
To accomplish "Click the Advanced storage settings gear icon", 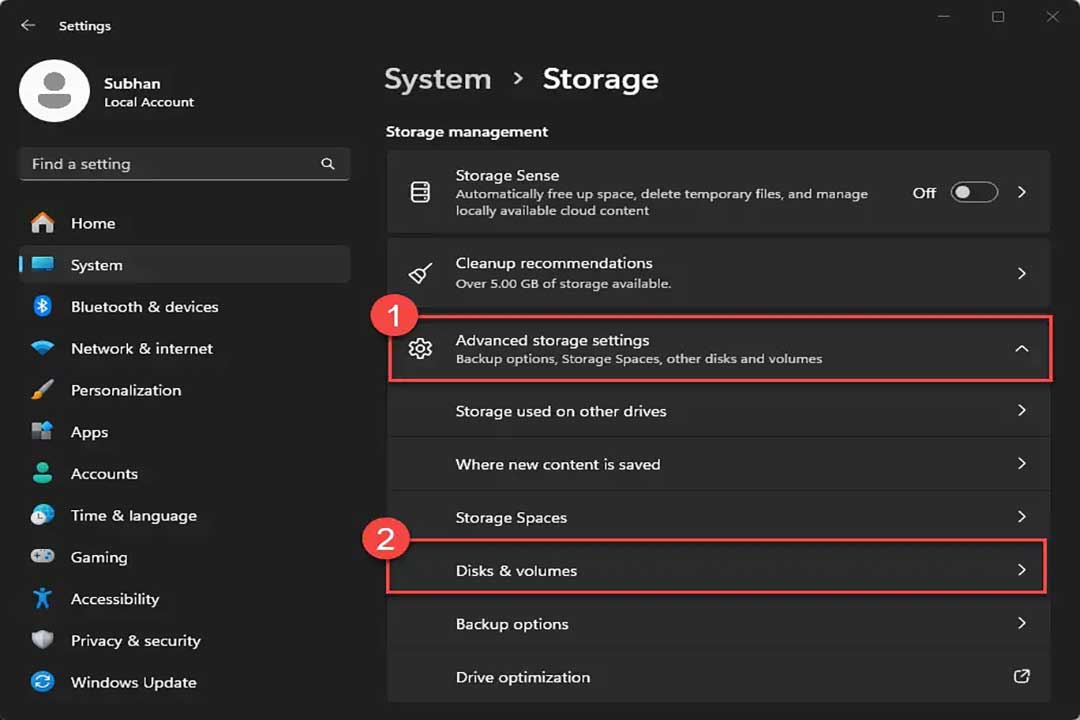I will click(420, 349).
